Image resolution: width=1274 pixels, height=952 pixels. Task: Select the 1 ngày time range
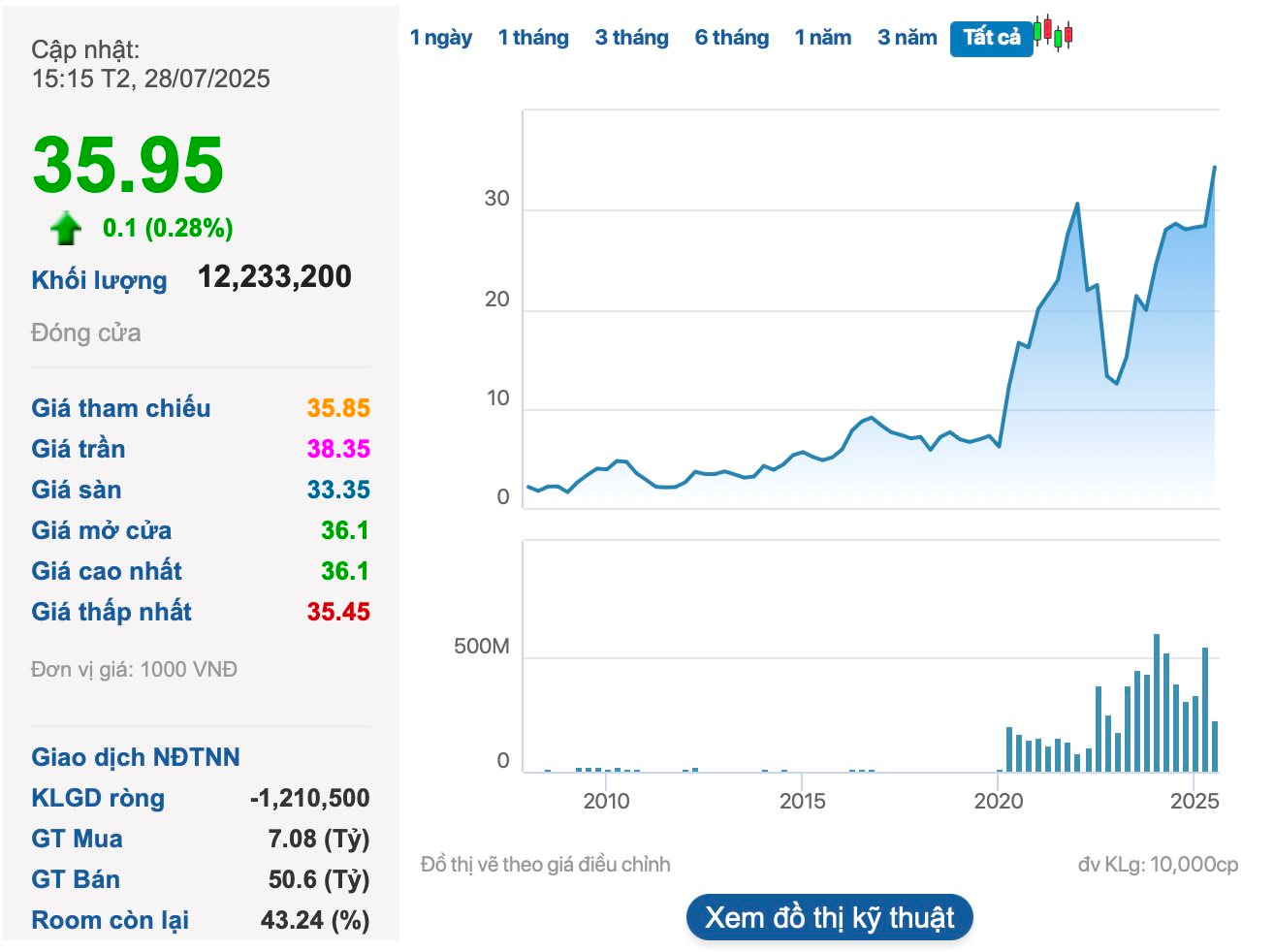(440, 38)
